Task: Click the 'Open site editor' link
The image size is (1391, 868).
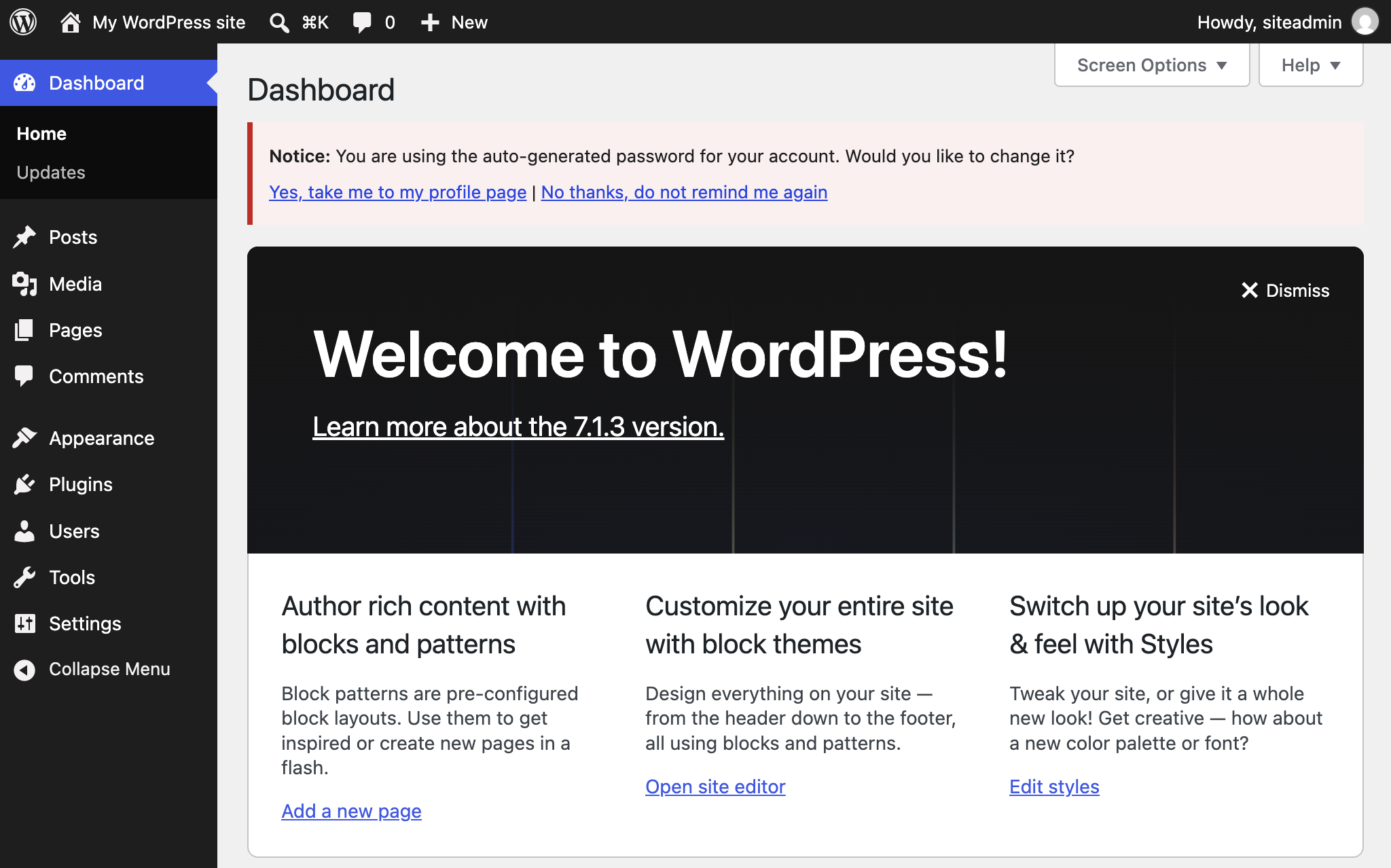Action: pyautogui.click(x=715, y=786)
